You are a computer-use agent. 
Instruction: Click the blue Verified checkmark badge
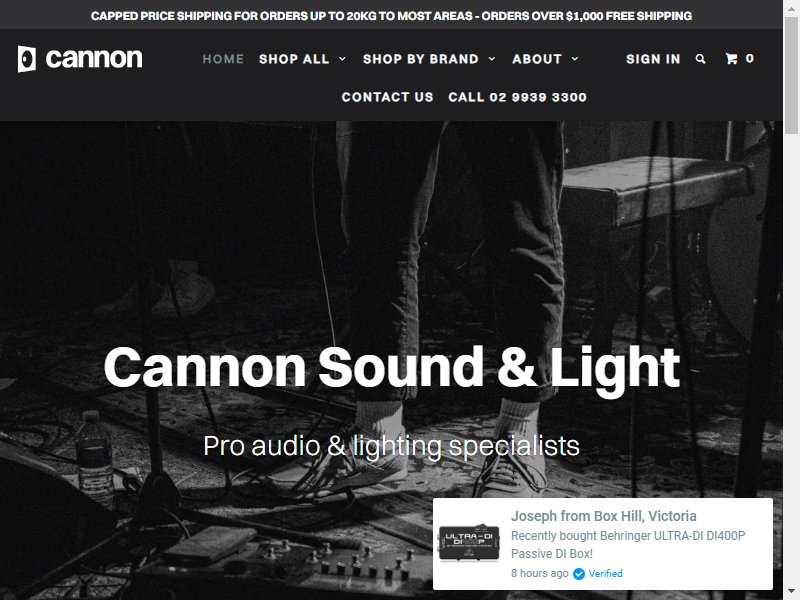[x=579, y=574]
